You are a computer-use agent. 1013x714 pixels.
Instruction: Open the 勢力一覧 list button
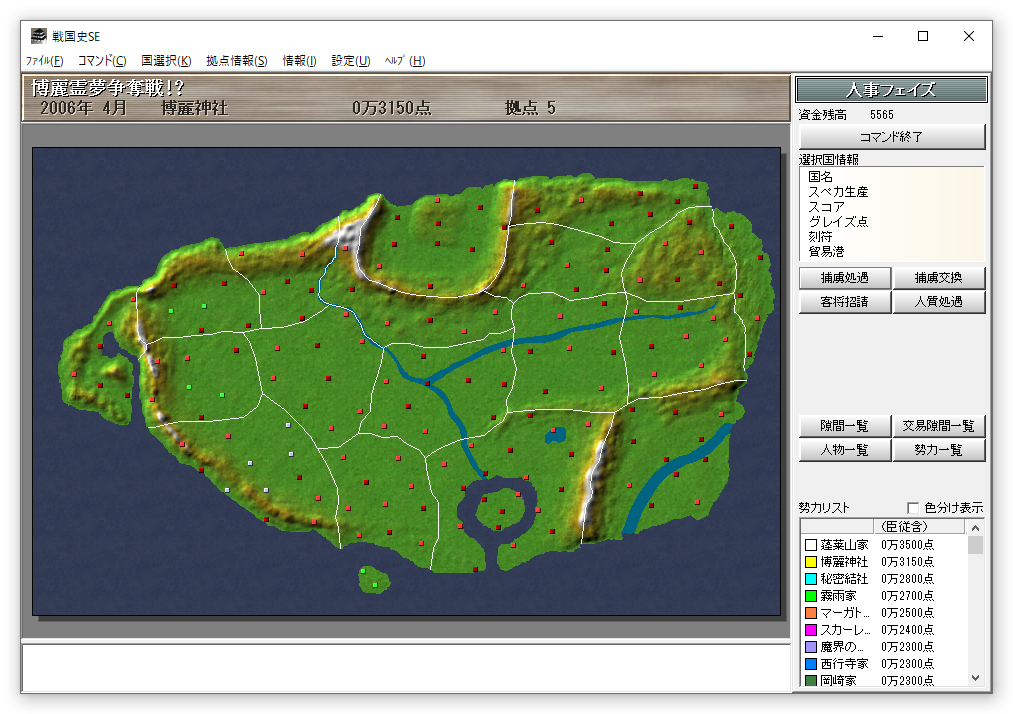click(x=939, y=451)
